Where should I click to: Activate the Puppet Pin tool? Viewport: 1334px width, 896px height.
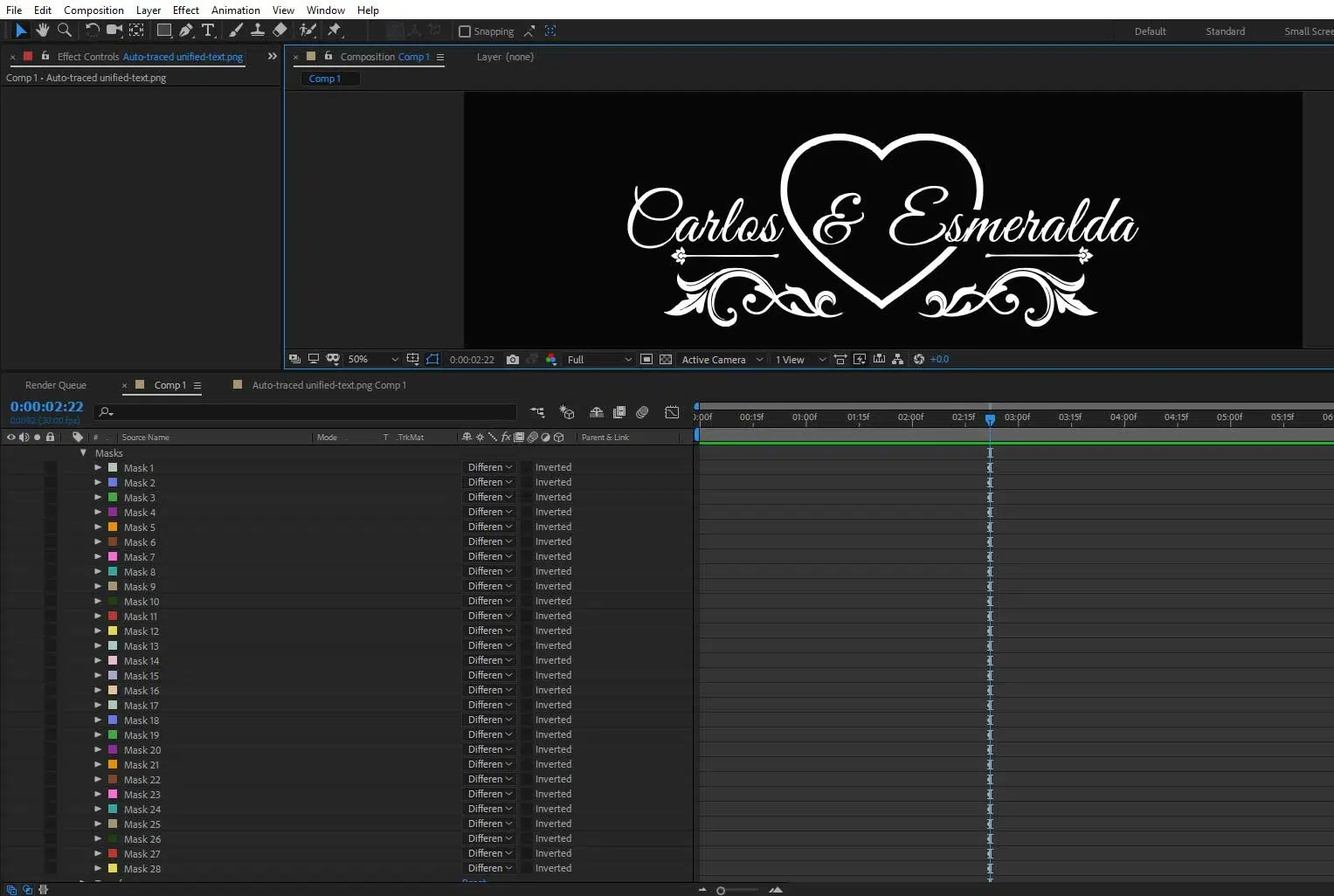335,31
